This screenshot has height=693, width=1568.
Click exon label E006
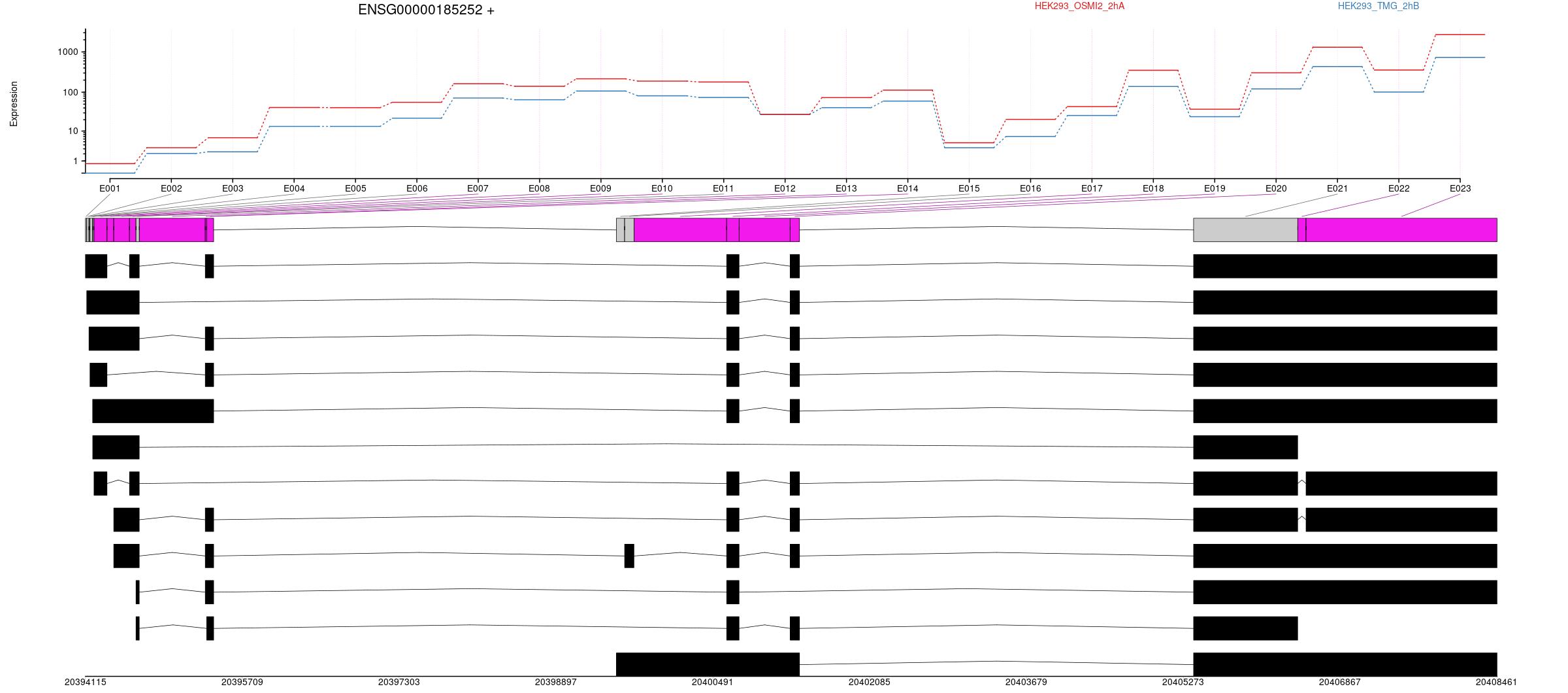tap(417, 188)
